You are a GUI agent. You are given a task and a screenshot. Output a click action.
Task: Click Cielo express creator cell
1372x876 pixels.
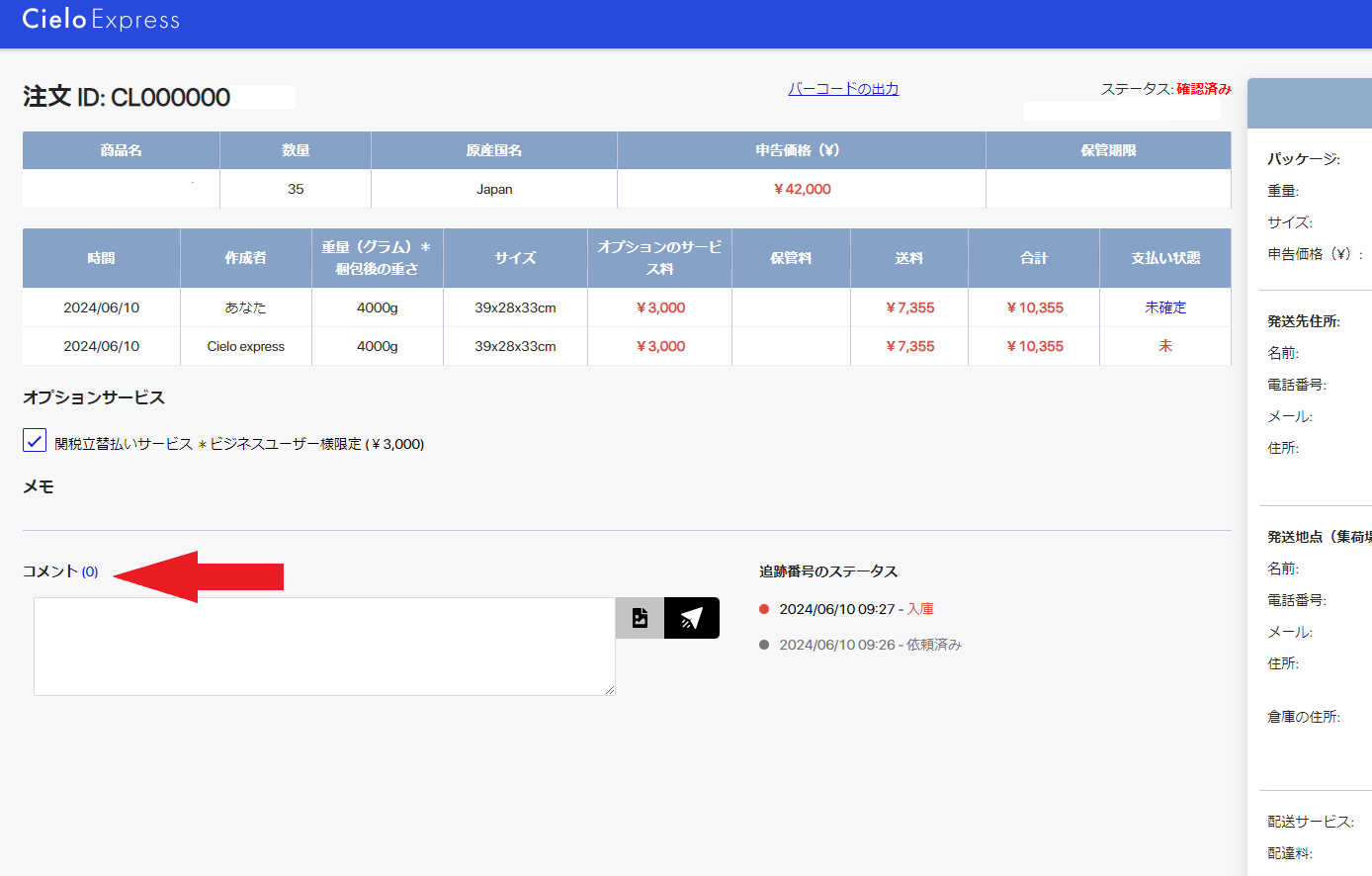pos(246,346)
